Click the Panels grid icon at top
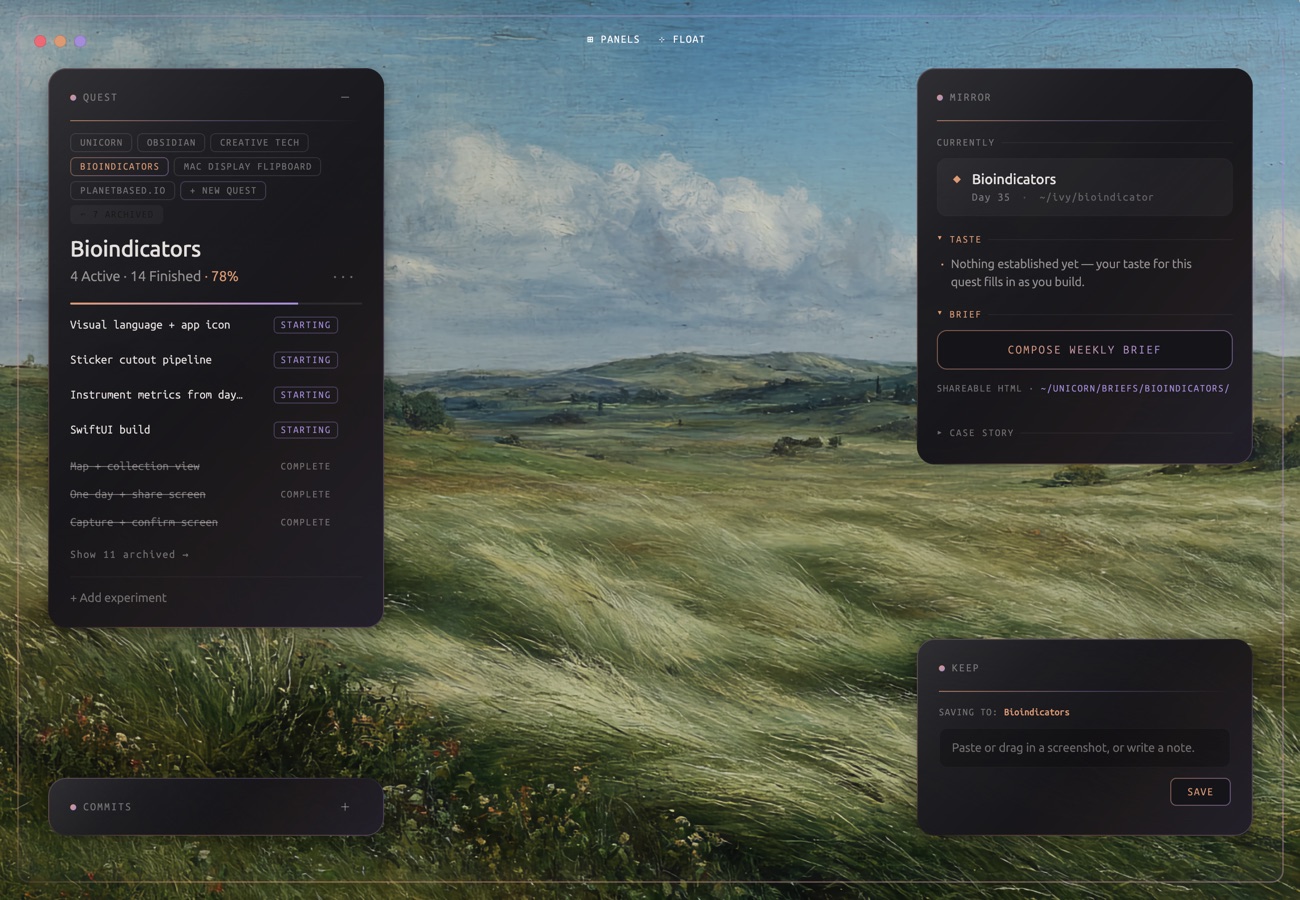 point(590,40)
